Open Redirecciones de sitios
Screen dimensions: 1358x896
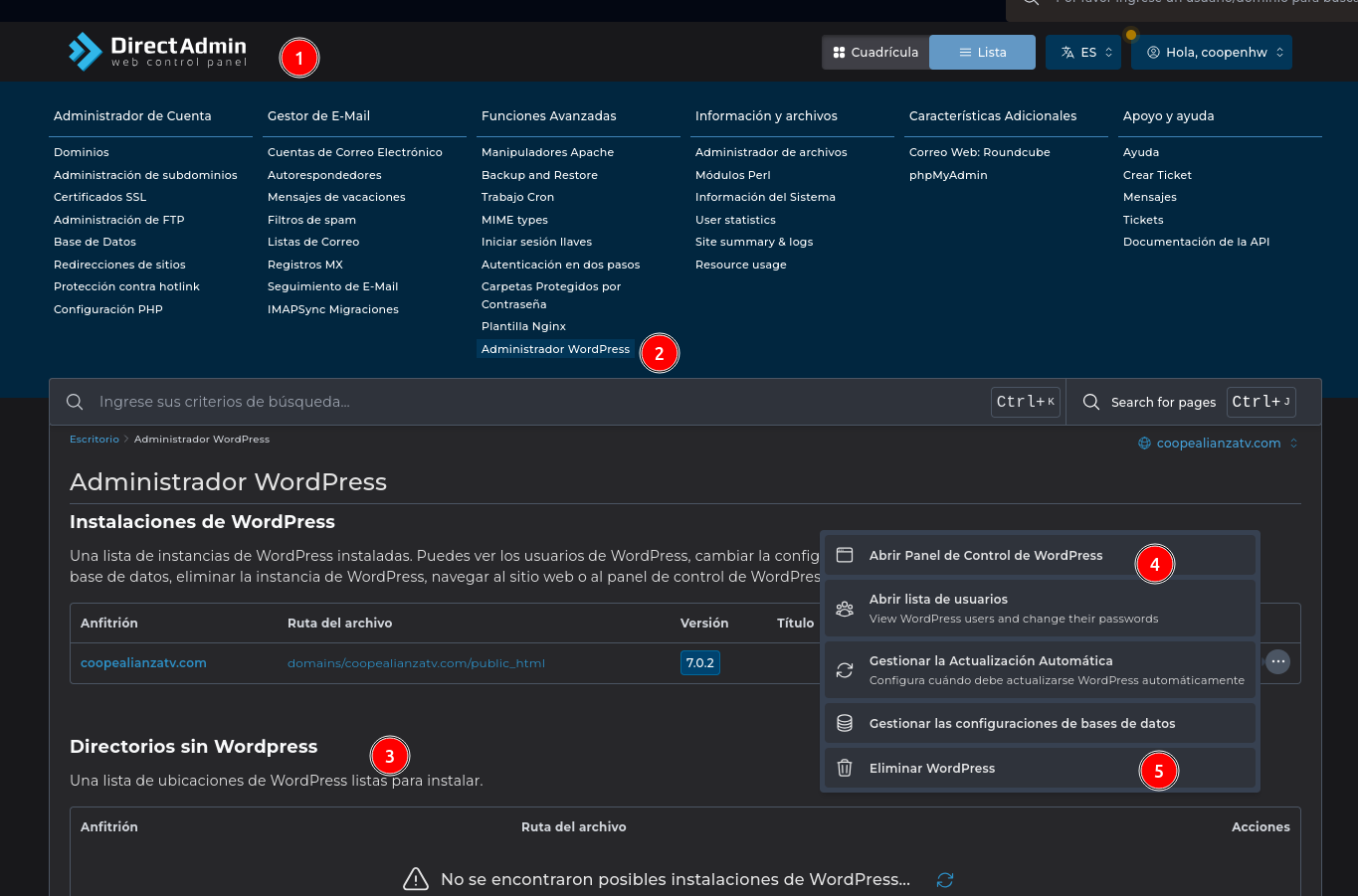119,265
